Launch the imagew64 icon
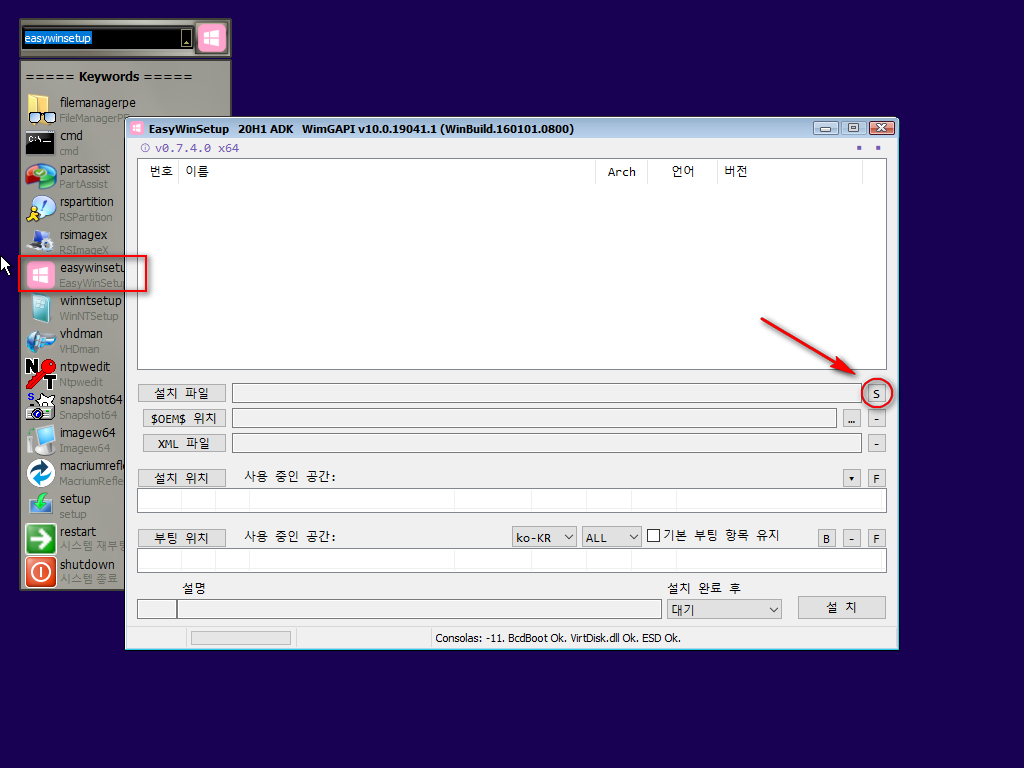The width and height of the screenshot is (1024, 768). pos(40,440)
